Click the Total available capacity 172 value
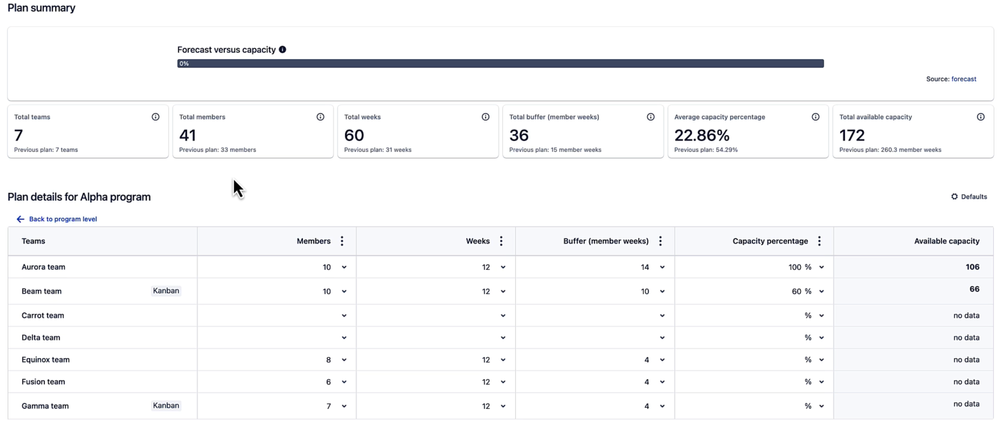999x423 pixels. click(852, 135)
